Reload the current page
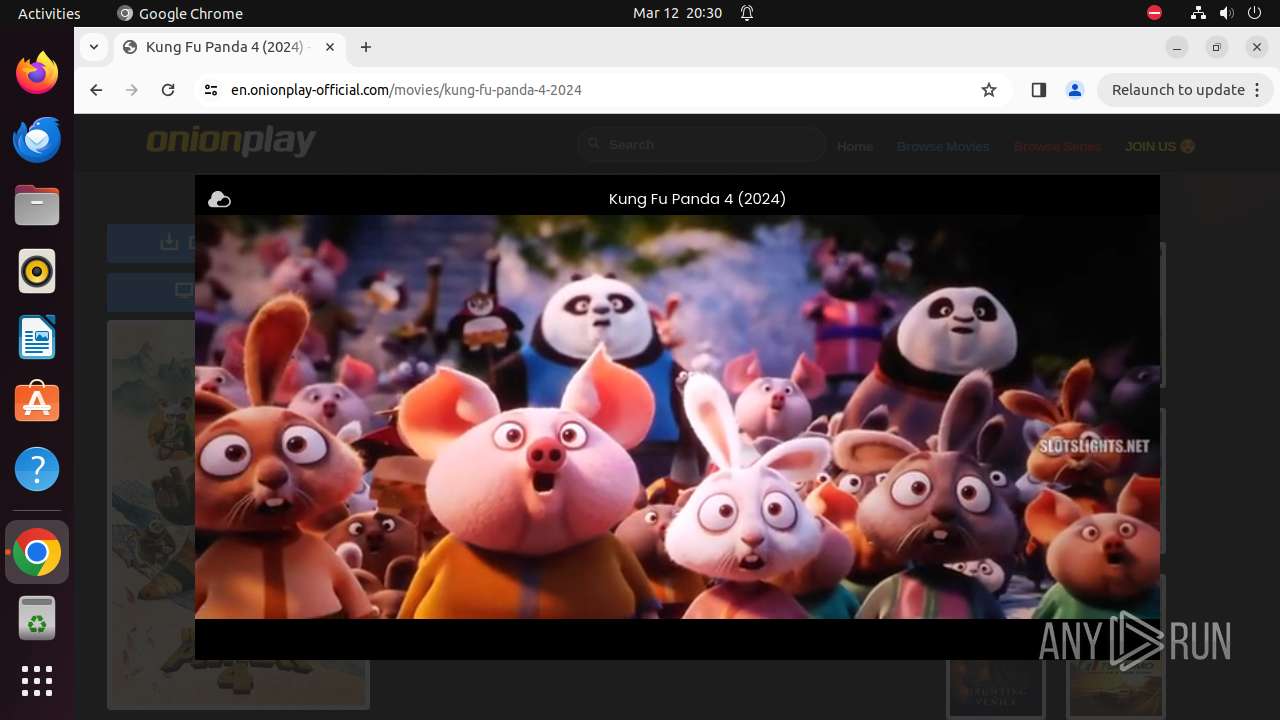Viewport: 1280px width, 720px height. pos(168,90)
